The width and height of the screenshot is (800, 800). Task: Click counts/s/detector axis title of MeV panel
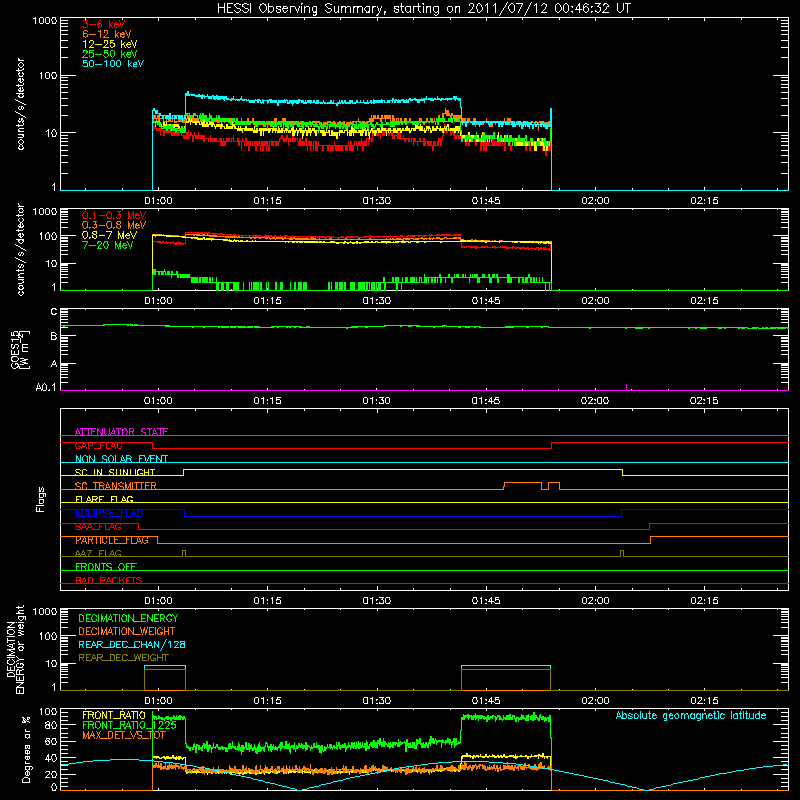(20, 249)
